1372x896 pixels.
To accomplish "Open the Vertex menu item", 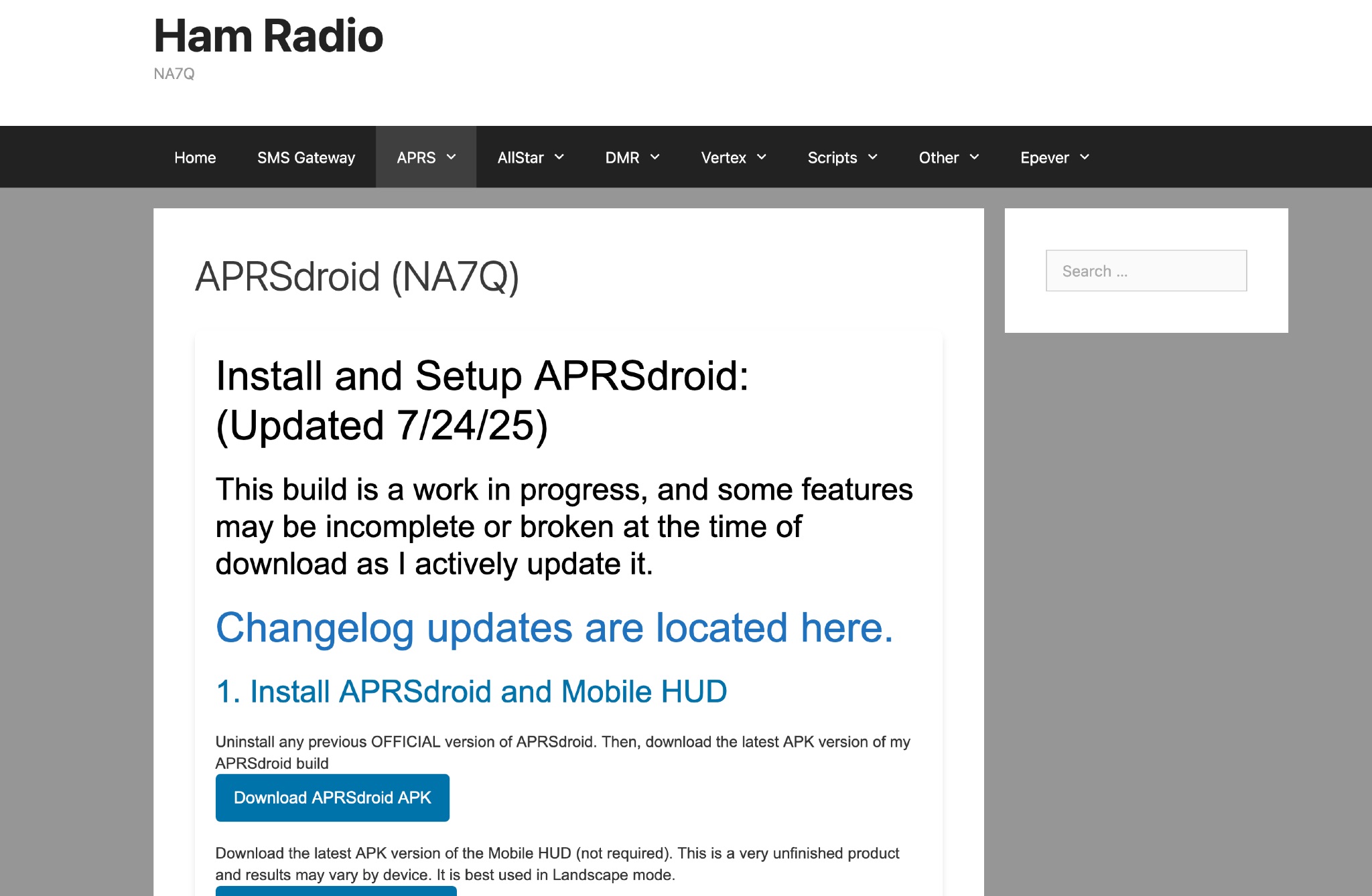I will (724, 157).
